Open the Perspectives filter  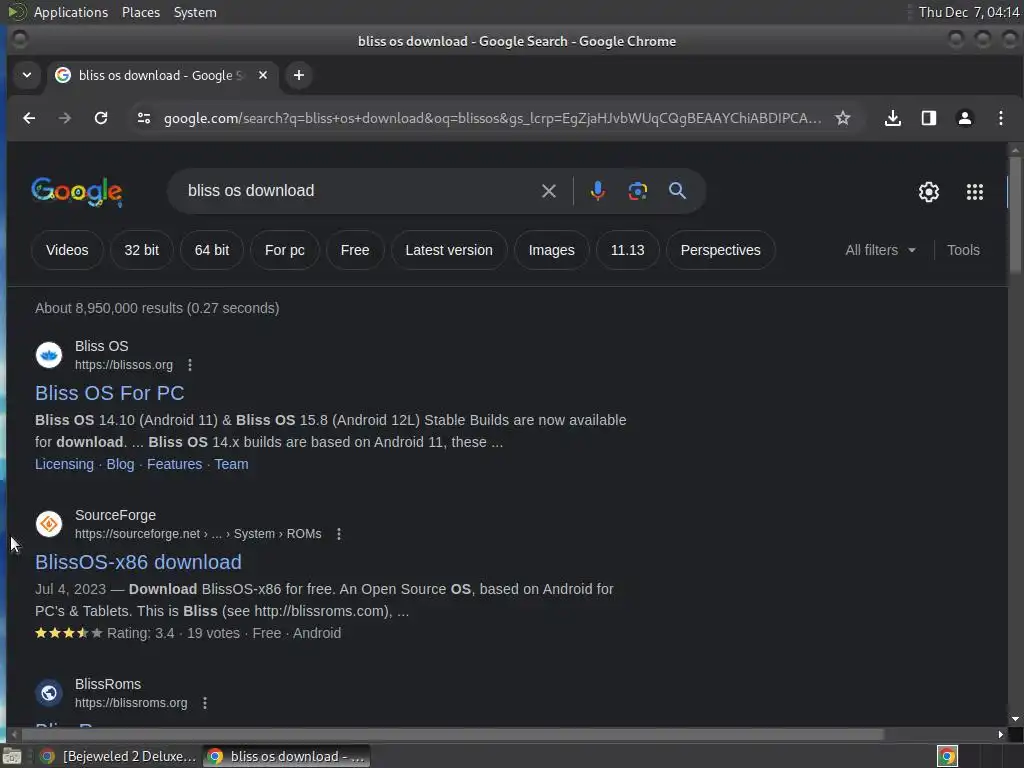(720, 250)
